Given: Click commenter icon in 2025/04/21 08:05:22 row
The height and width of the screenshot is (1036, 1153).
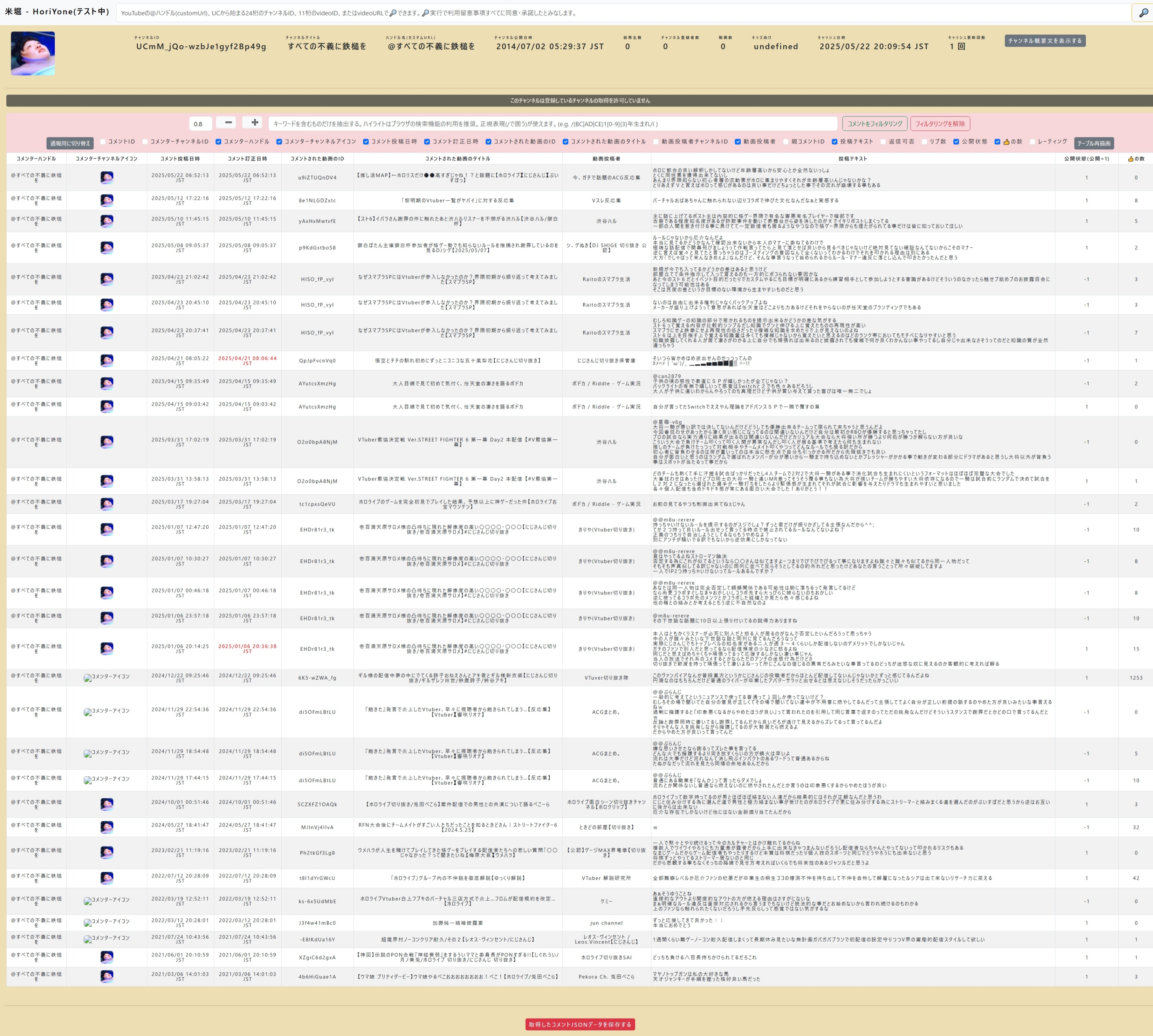Looking at the screenshot, I should [x=106, y=360].
